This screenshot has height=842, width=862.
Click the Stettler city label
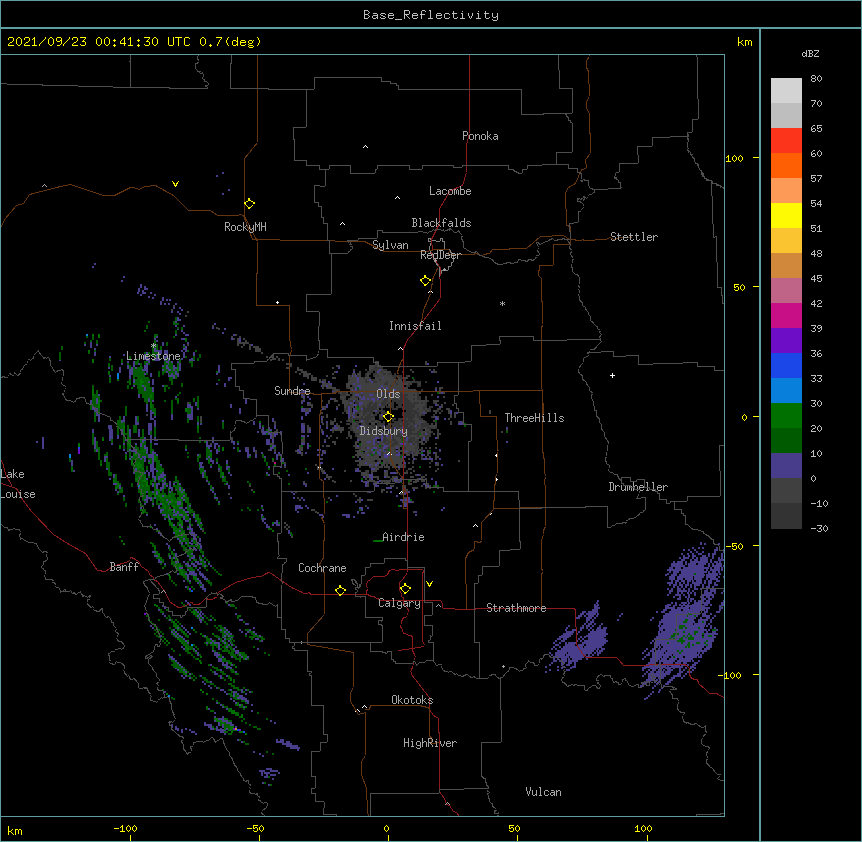634,237
